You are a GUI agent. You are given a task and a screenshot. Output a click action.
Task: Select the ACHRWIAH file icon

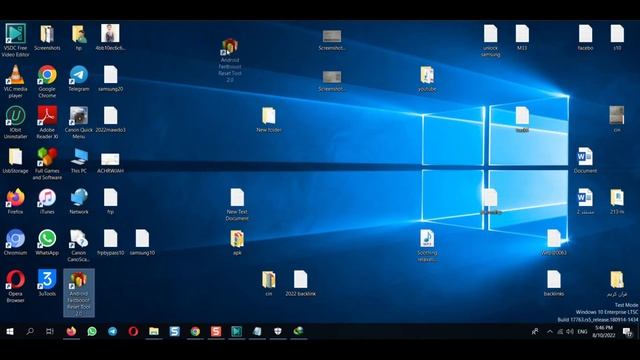110,162
